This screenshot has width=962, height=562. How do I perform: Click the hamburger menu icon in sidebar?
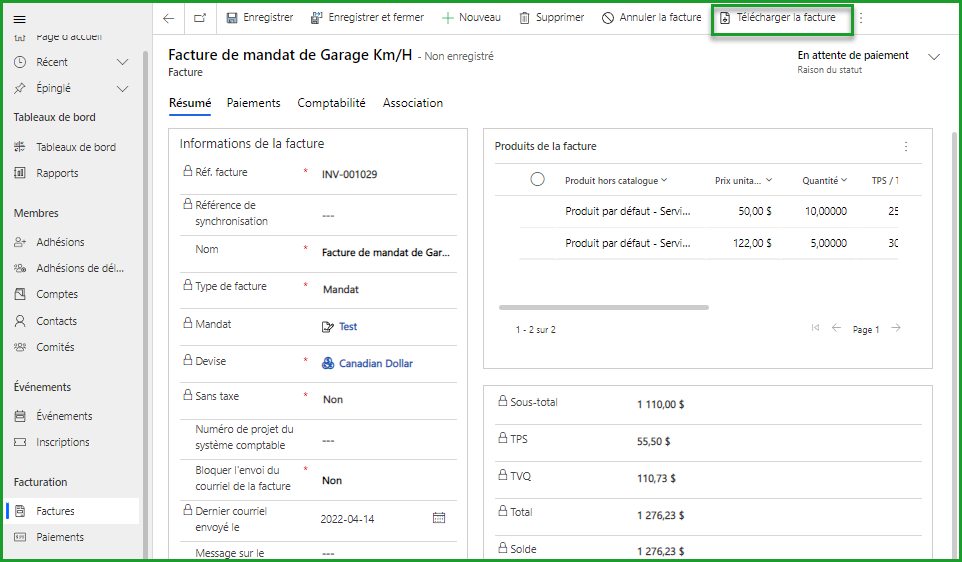[19, 19]
